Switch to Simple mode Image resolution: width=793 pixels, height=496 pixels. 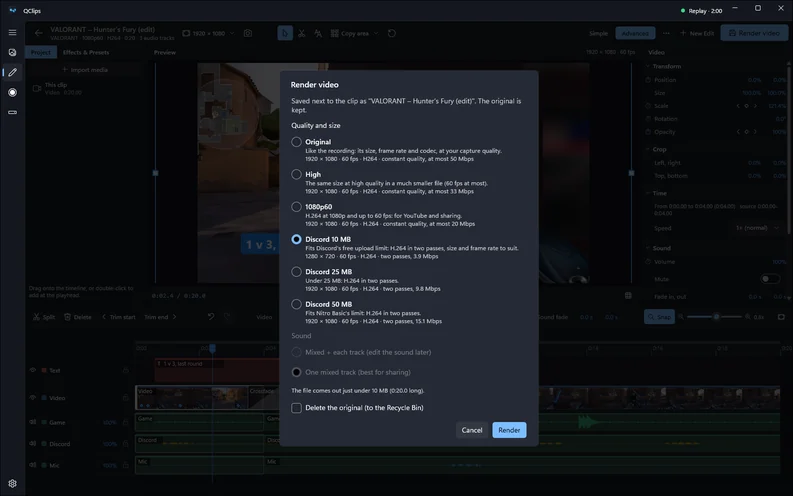pyautogui.click(x=598, y=33)
